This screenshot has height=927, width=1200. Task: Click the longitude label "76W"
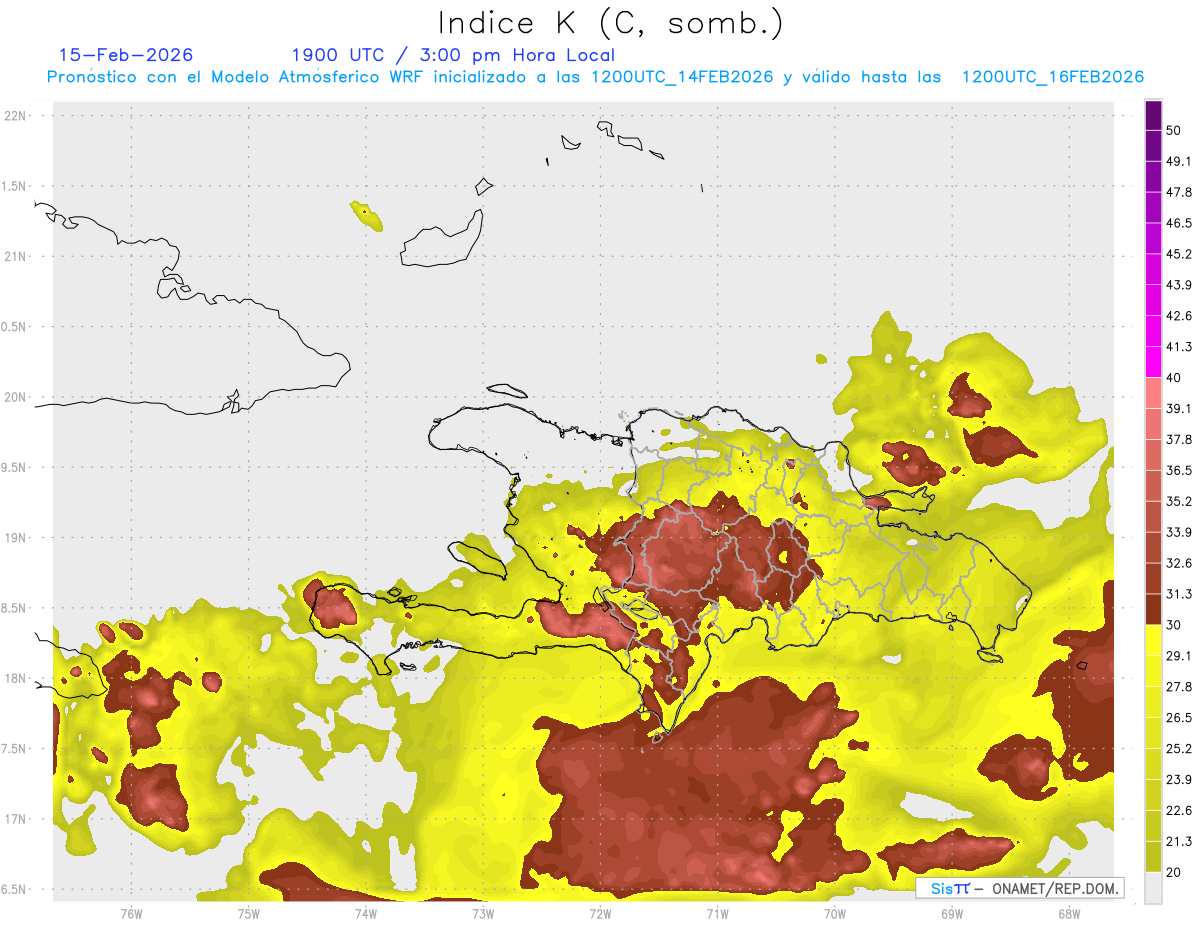[x=131, y=913]
